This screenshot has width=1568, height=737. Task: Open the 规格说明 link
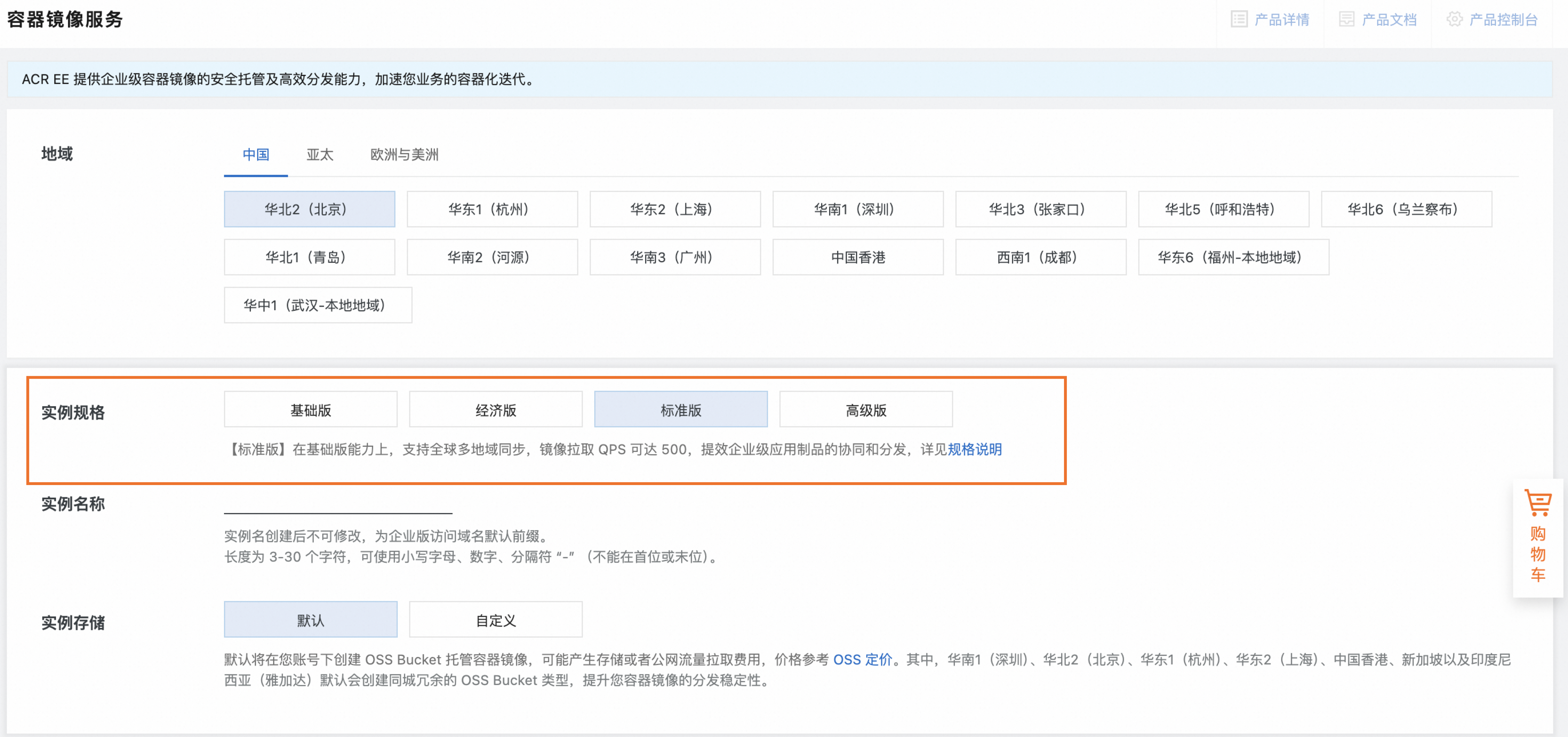pos(975,450)
